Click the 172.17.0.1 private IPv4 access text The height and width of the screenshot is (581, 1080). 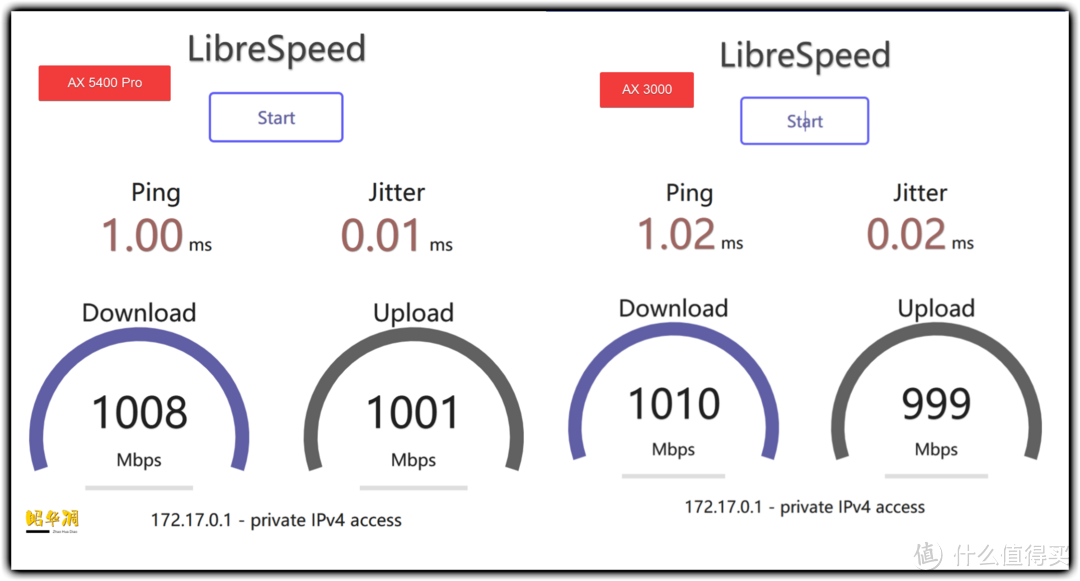[276, 520]
